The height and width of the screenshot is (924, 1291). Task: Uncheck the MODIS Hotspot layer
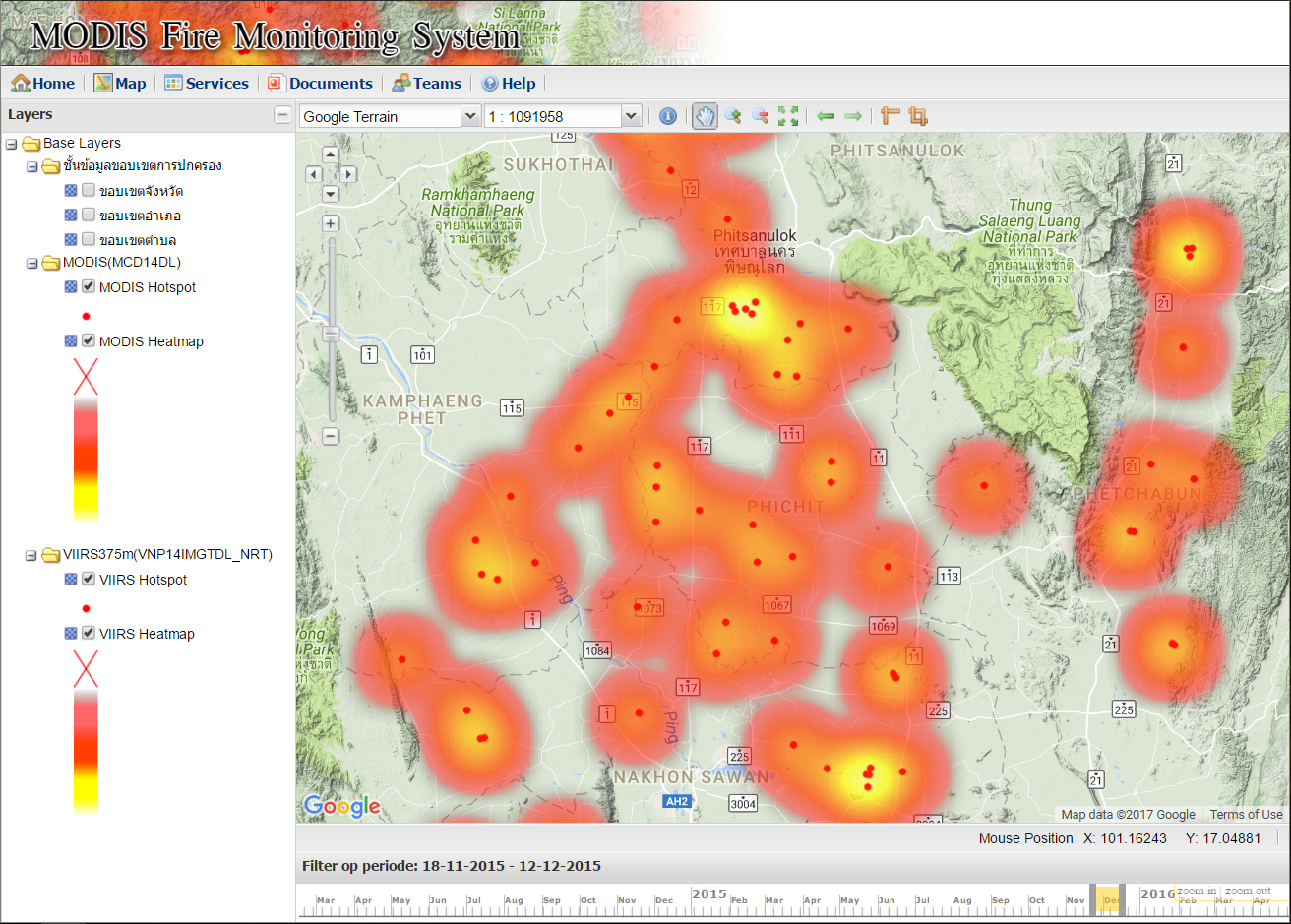click(89, 286)
